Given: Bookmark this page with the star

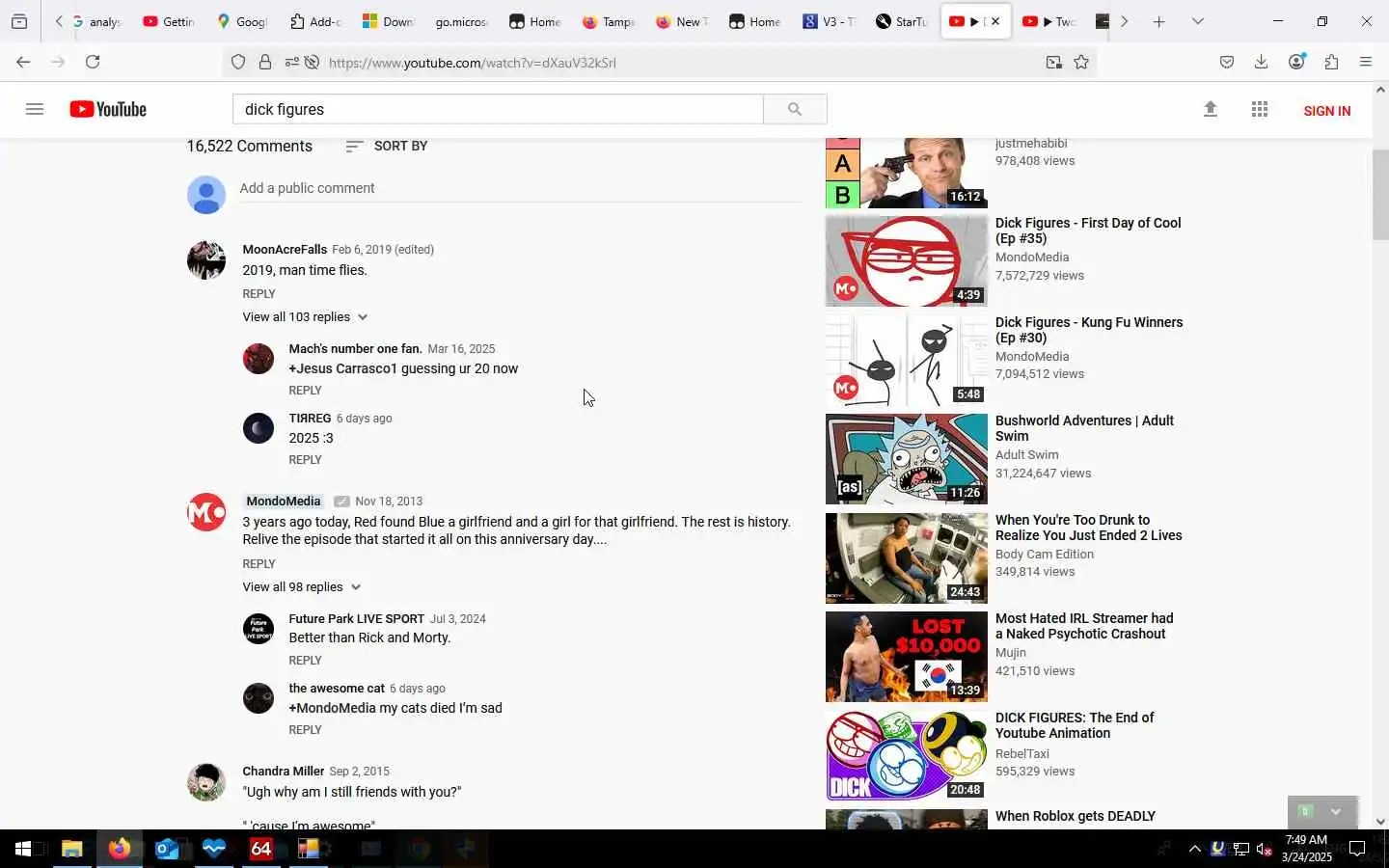Looking at the screenshot, I should click(1081, 63).
